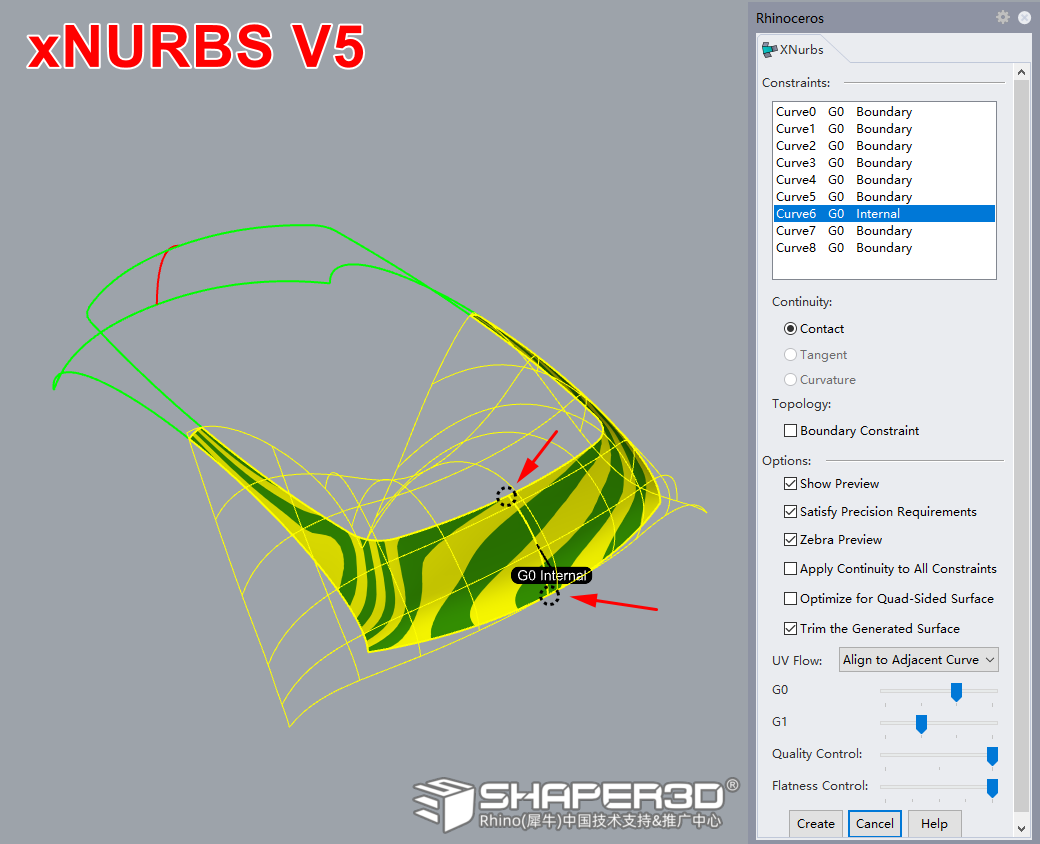The width and height of the screenshot is (1040, 844).
Task: Click the xNurbs cube icon on the panel tab
Action: point(770,47)
